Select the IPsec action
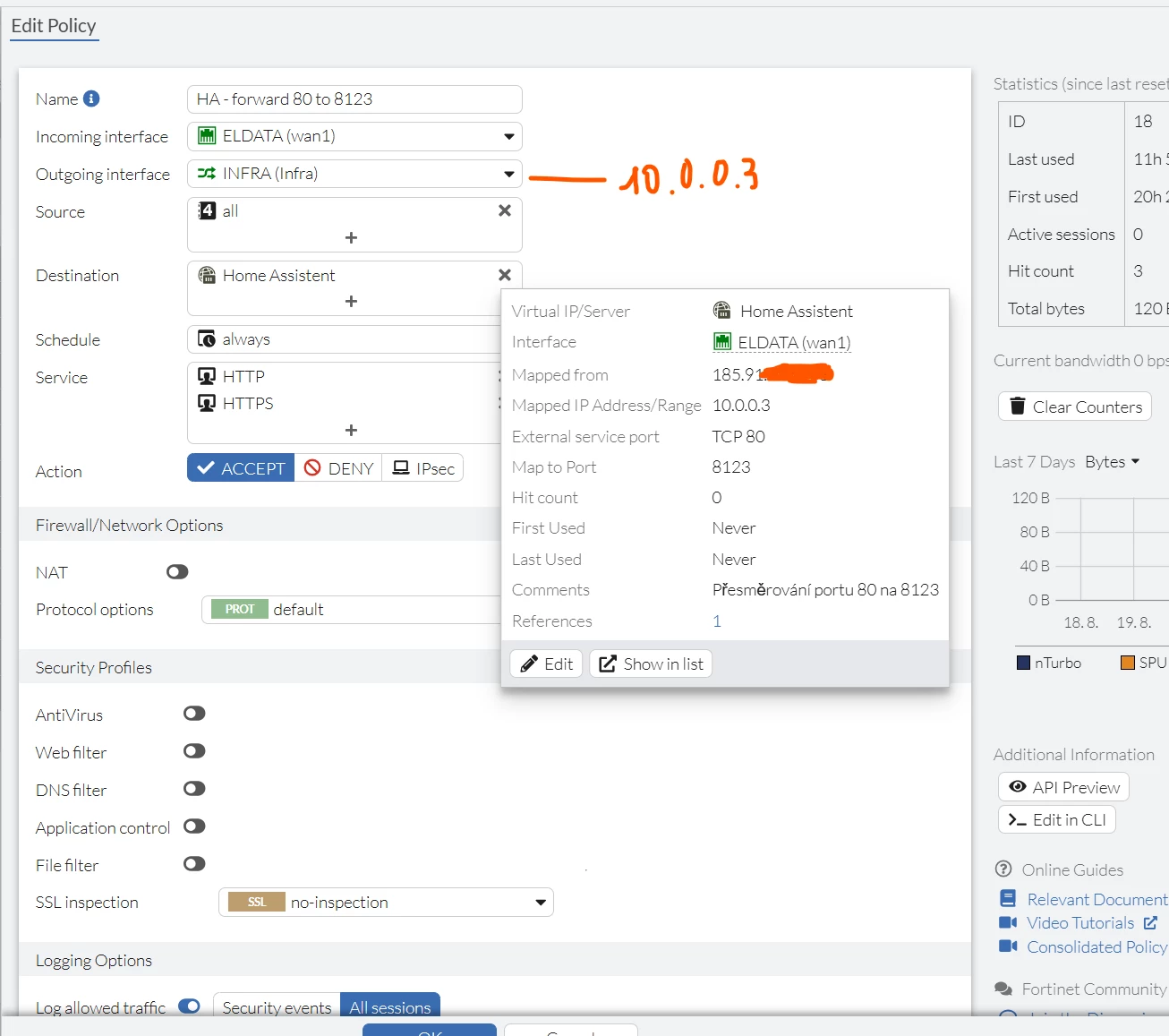 point(422,468)
